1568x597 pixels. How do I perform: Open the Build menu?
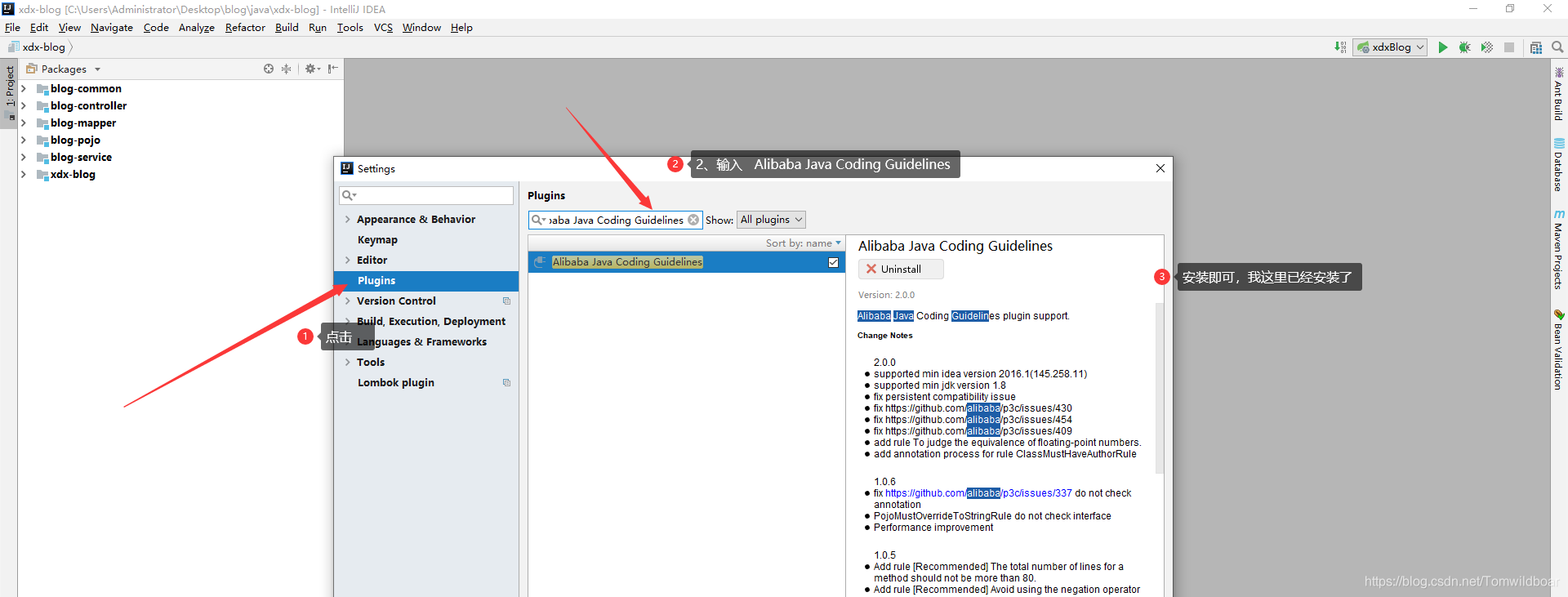(x=287, y=28)
